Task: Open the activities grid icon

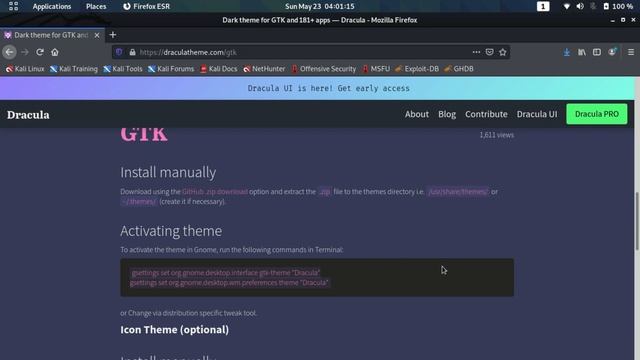Action: click(x=13, y=6)
